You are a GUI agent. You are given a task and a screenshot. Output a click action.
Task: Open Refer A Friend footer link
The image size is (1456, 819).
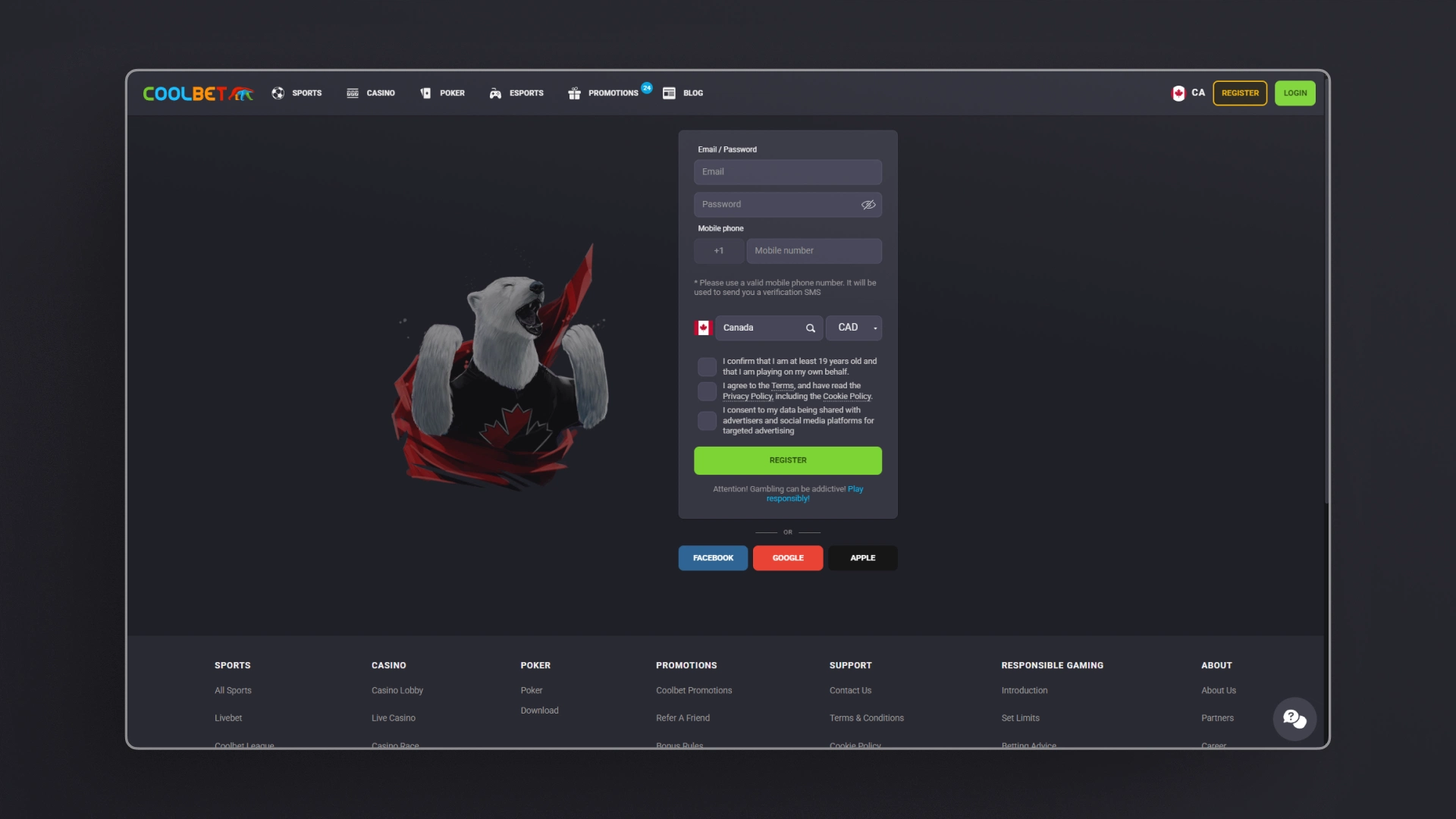pos(683,718)
